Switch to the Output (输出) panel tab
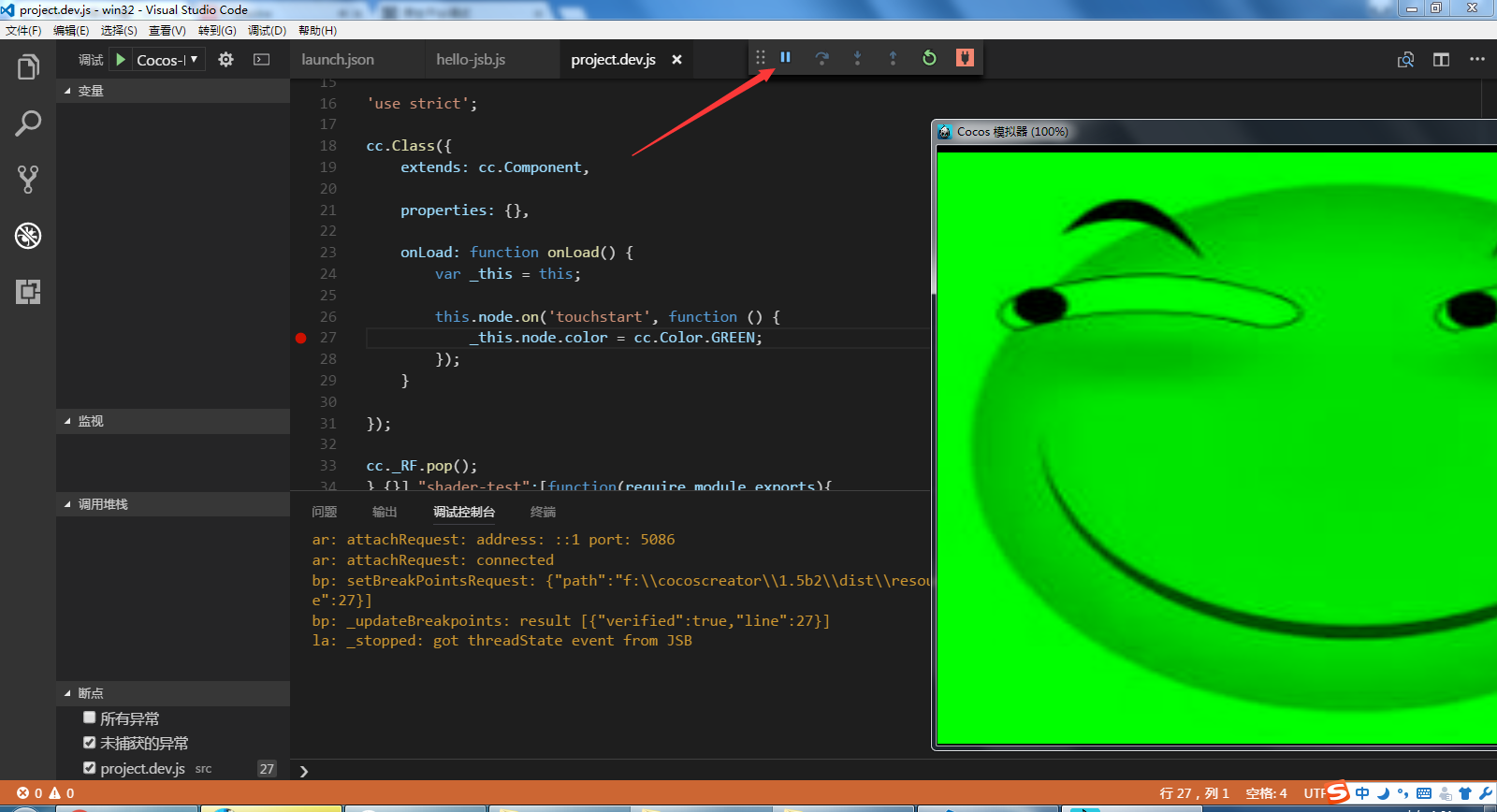 click(385, 512)
